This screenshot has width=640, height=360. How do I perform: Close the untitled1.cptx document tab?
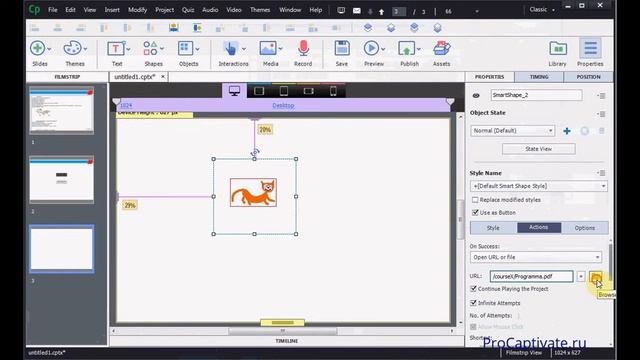(162, 77)
